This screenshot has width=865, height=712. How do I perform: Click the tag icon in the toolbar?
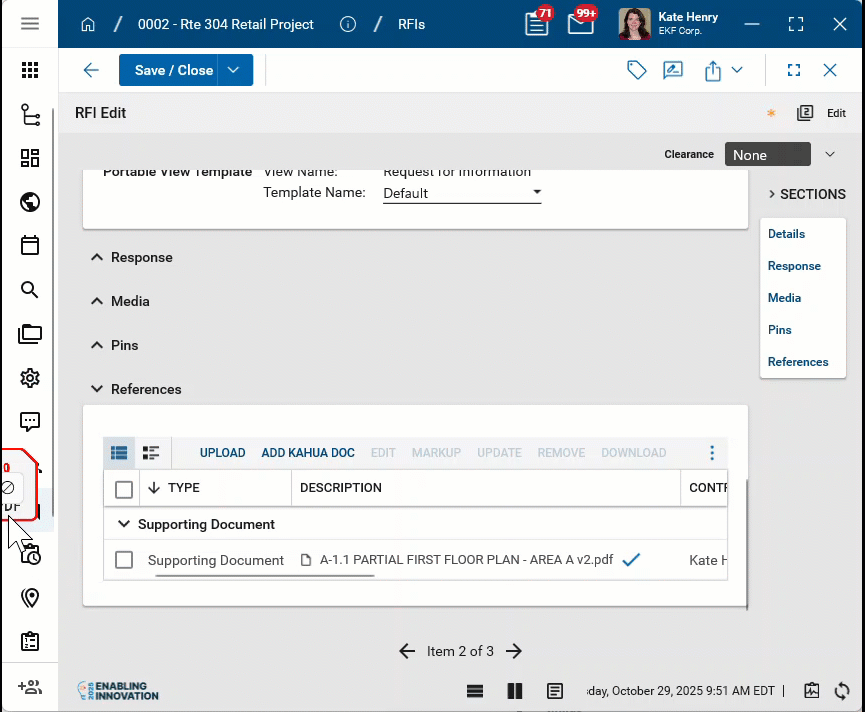[636, 70]
